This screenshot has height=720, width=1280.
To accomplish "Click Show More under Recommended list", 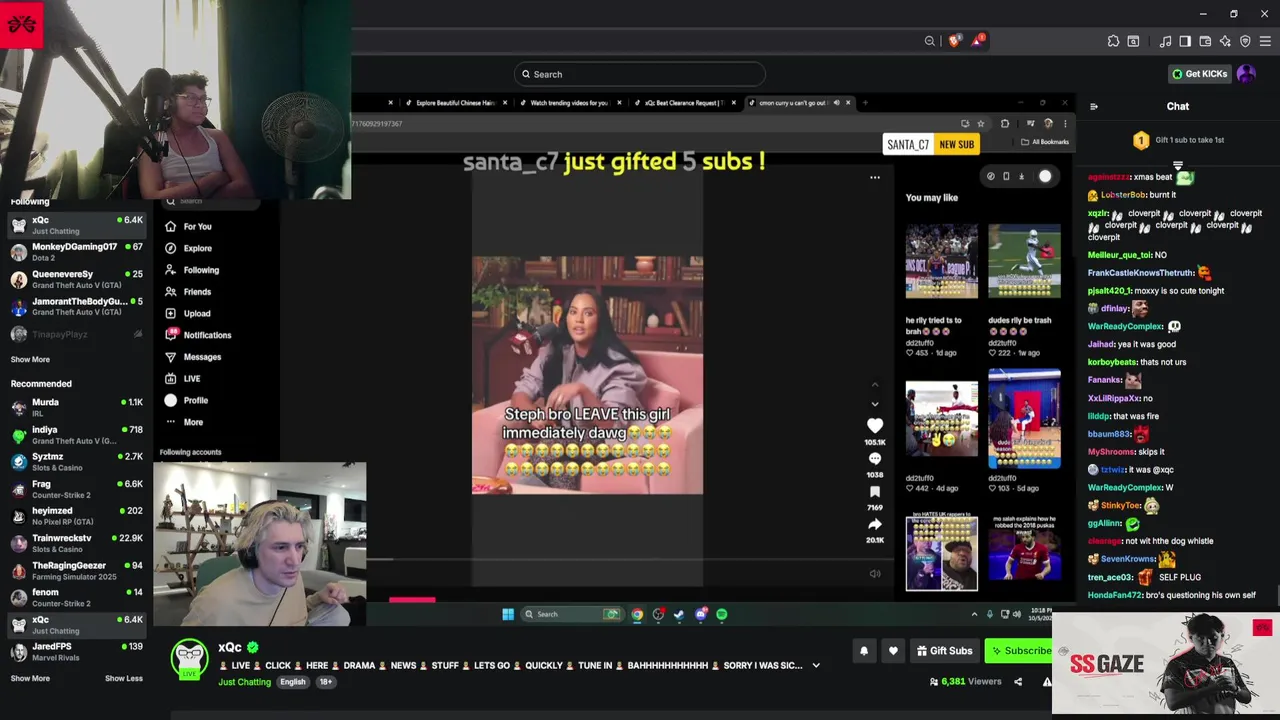I will [30, 678].
